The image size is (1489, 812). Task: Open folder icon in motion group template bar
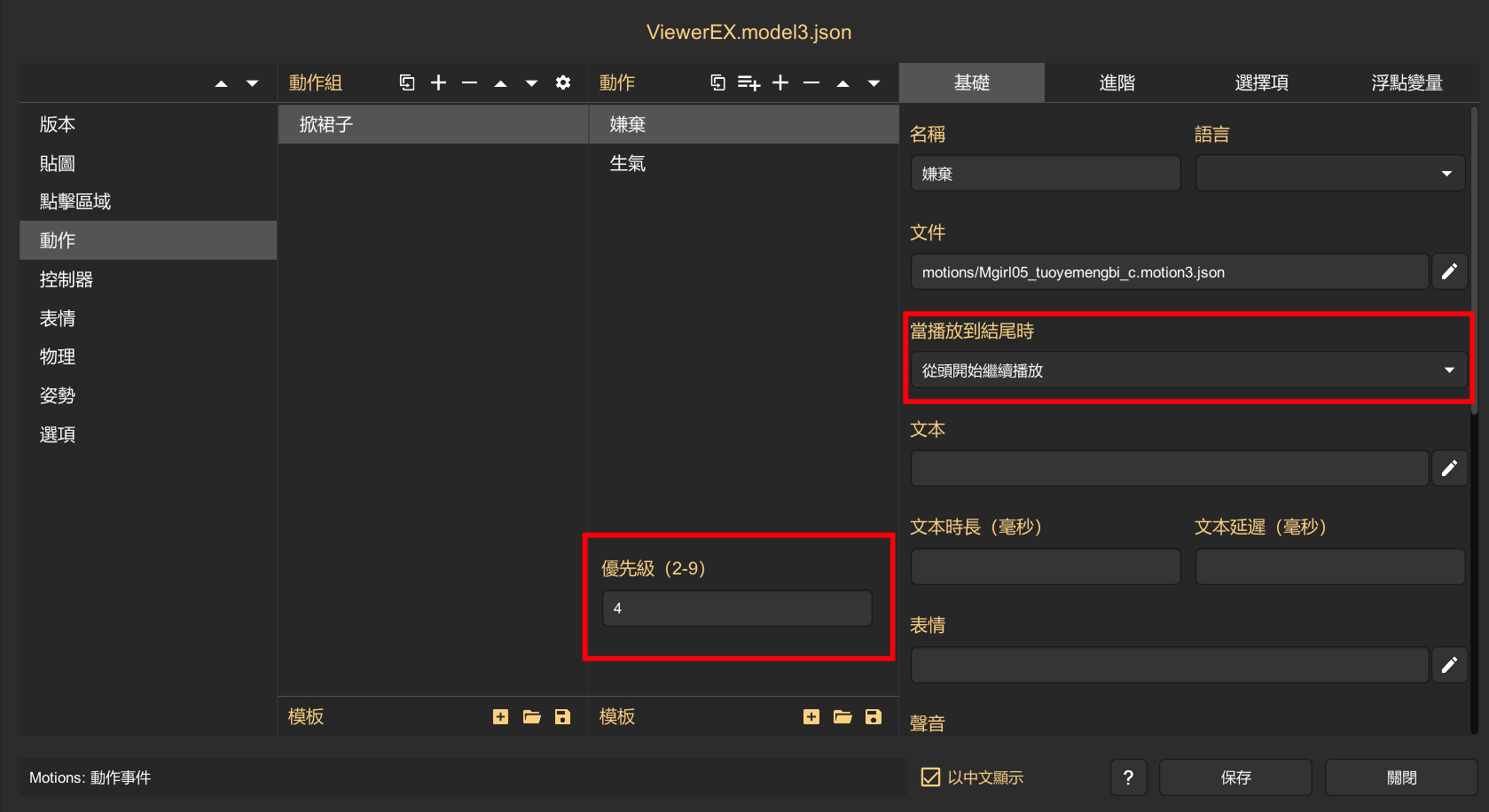(531, 716)
